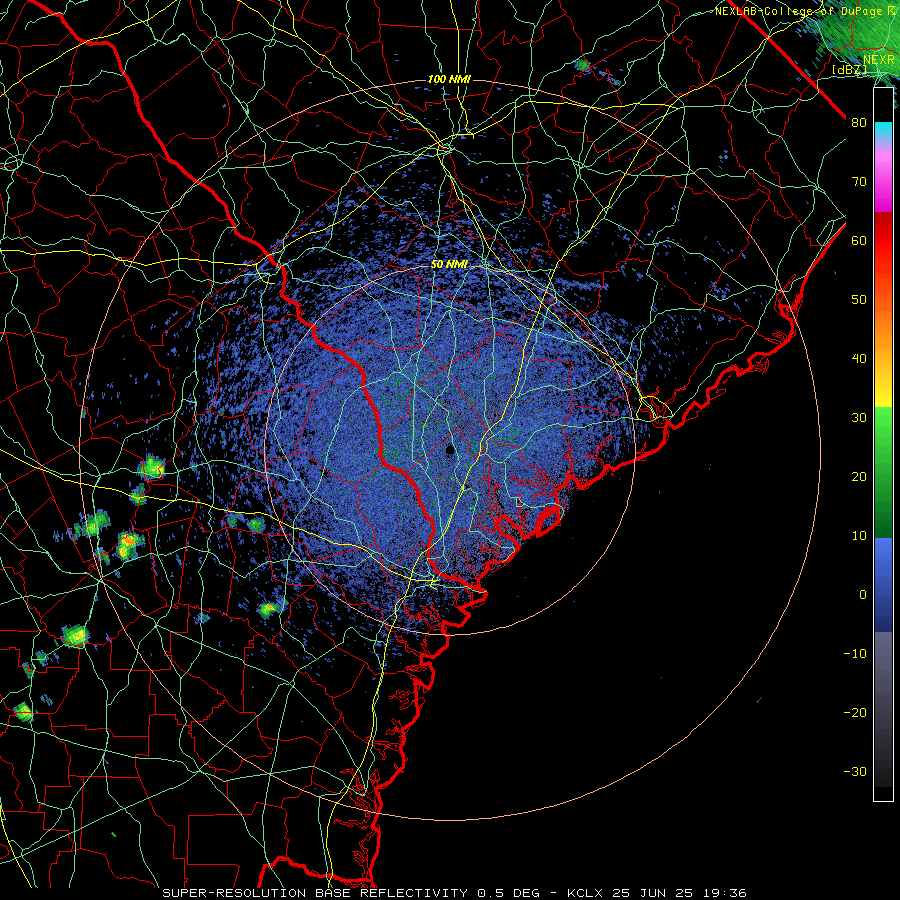Click the 30 value on the dBZ scale
Screen dimensions: 900x900
pos(859,418)
